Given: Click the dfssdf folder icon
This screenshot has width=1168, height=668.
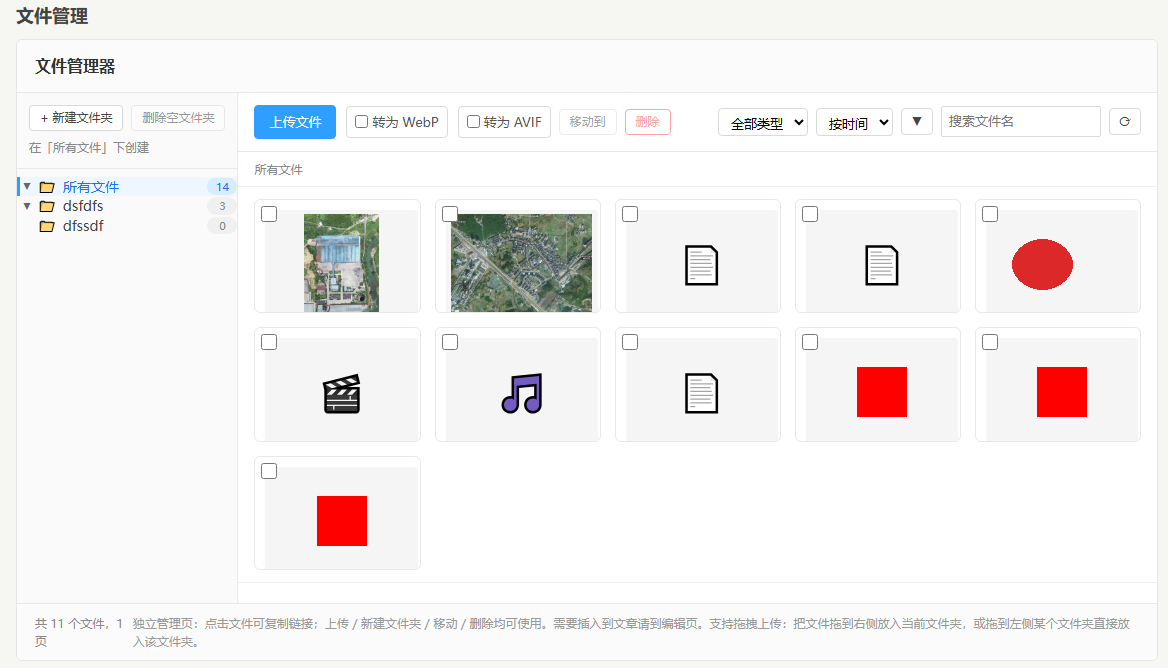Looking at the screenshot, I should pyautogui.click(x=47, y=226).
